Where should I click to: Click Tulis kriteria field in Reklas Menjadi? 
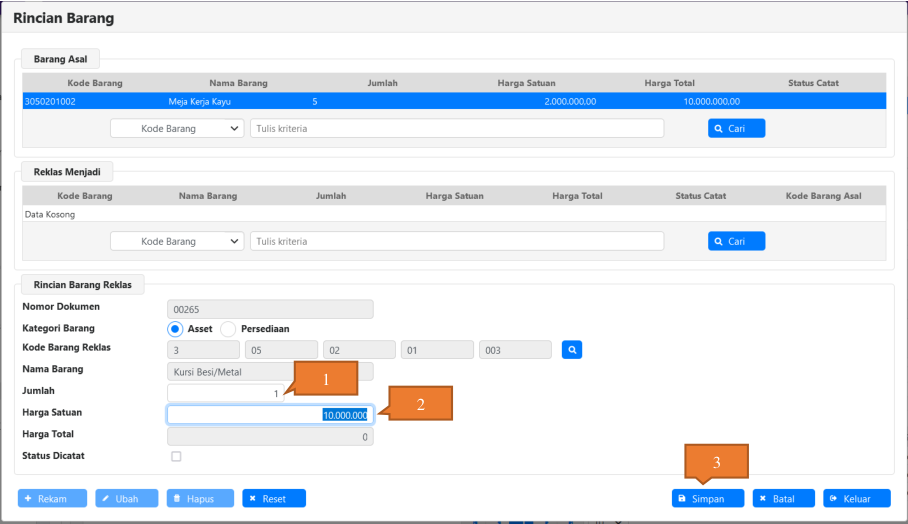point(456,241)
